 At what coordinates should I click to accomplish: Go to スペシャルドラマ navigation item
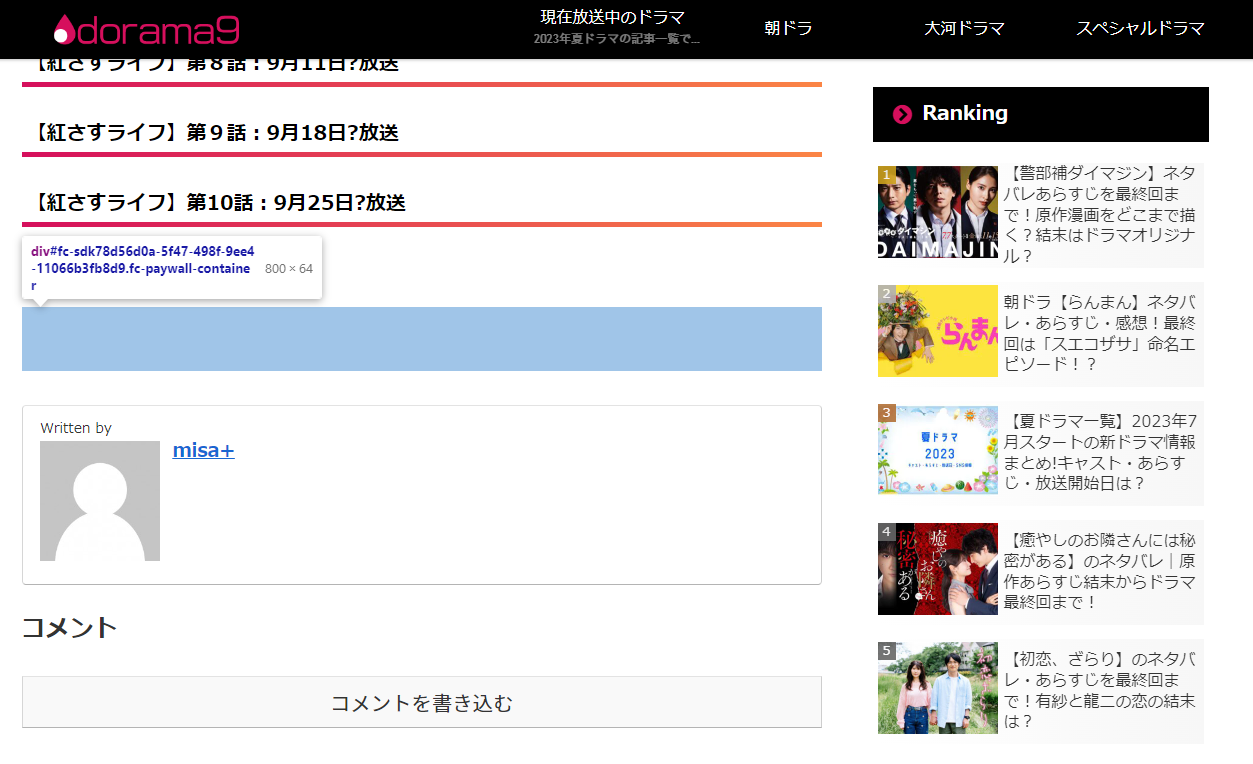(x=1140, y=28)
